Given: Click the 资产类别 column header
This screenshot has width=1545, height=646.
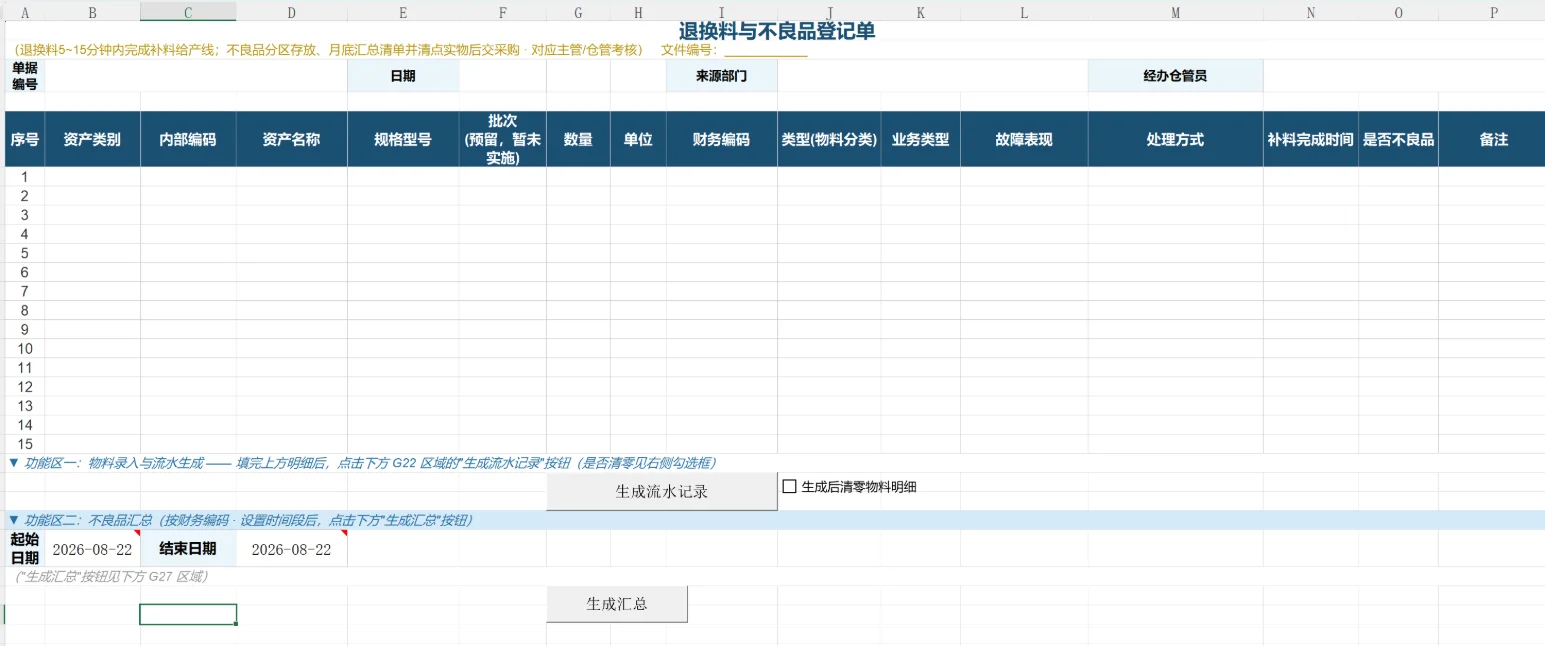Looking at the screenshot, I should click(x=92, y=139).
